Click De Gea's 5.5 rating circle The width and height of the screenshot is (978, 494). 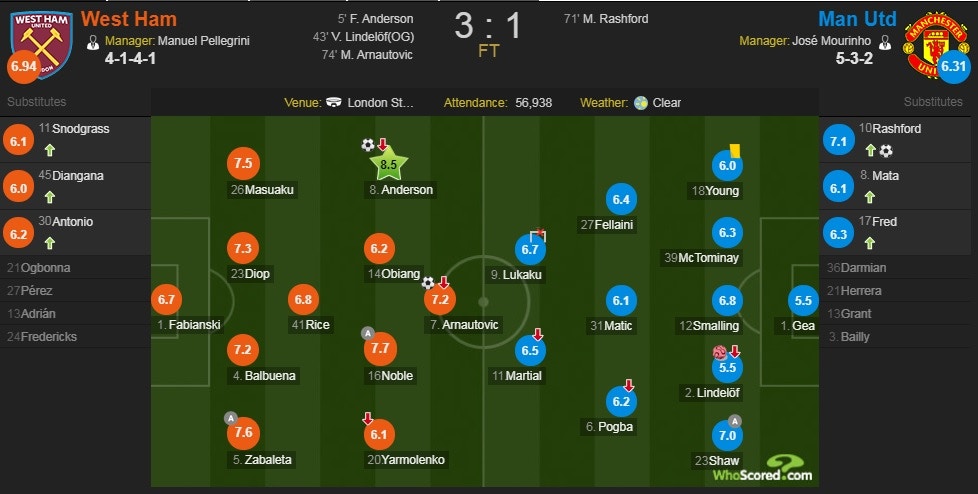pos(802,300)
